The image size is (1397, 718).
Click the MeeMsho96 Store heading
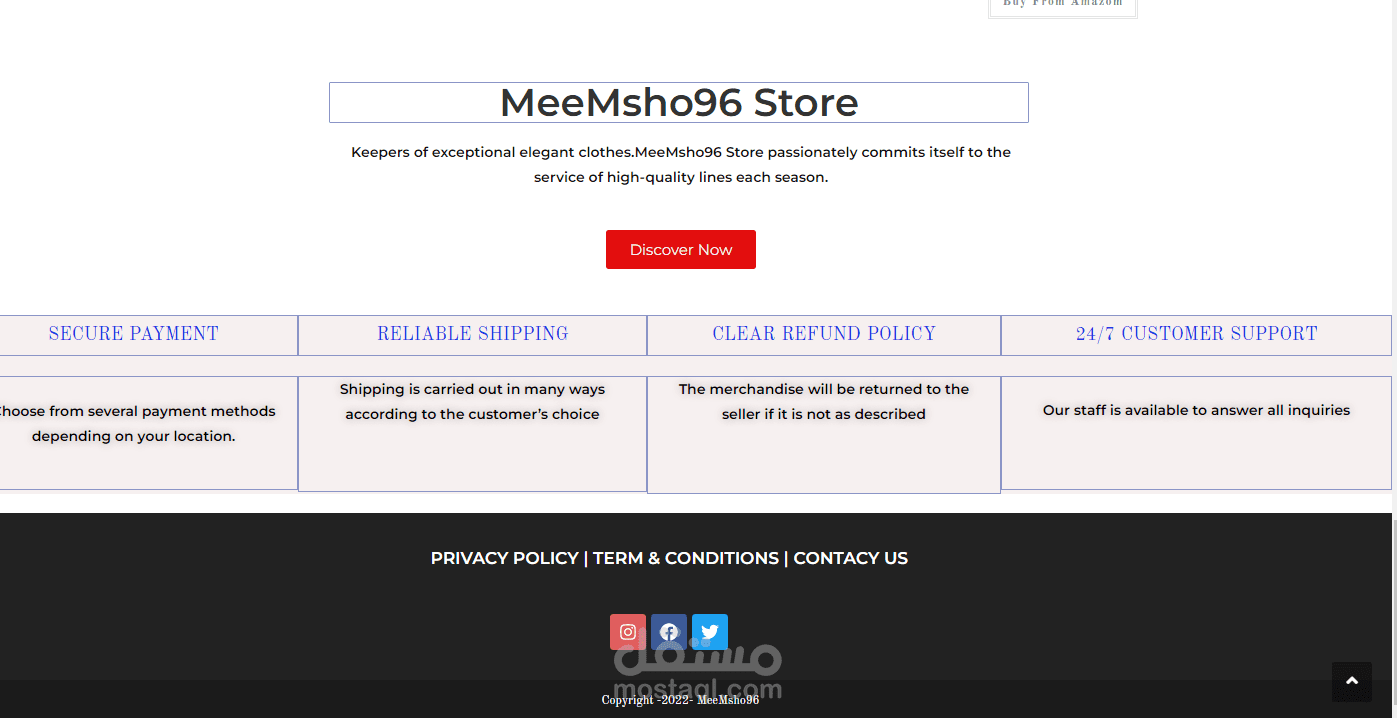click(679, 103)
